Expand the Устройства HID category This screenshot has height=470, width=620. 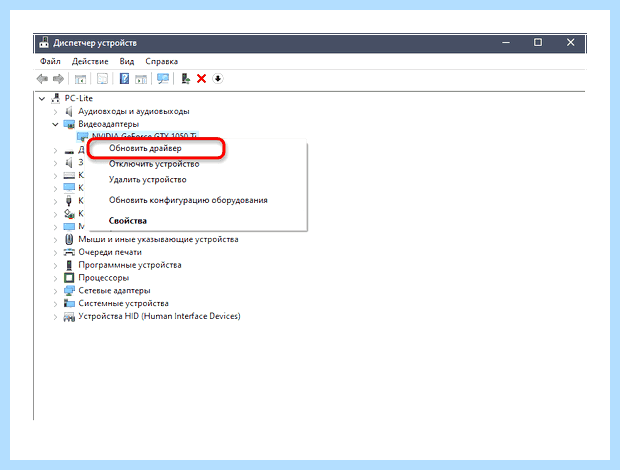click(x=55, y=317)
